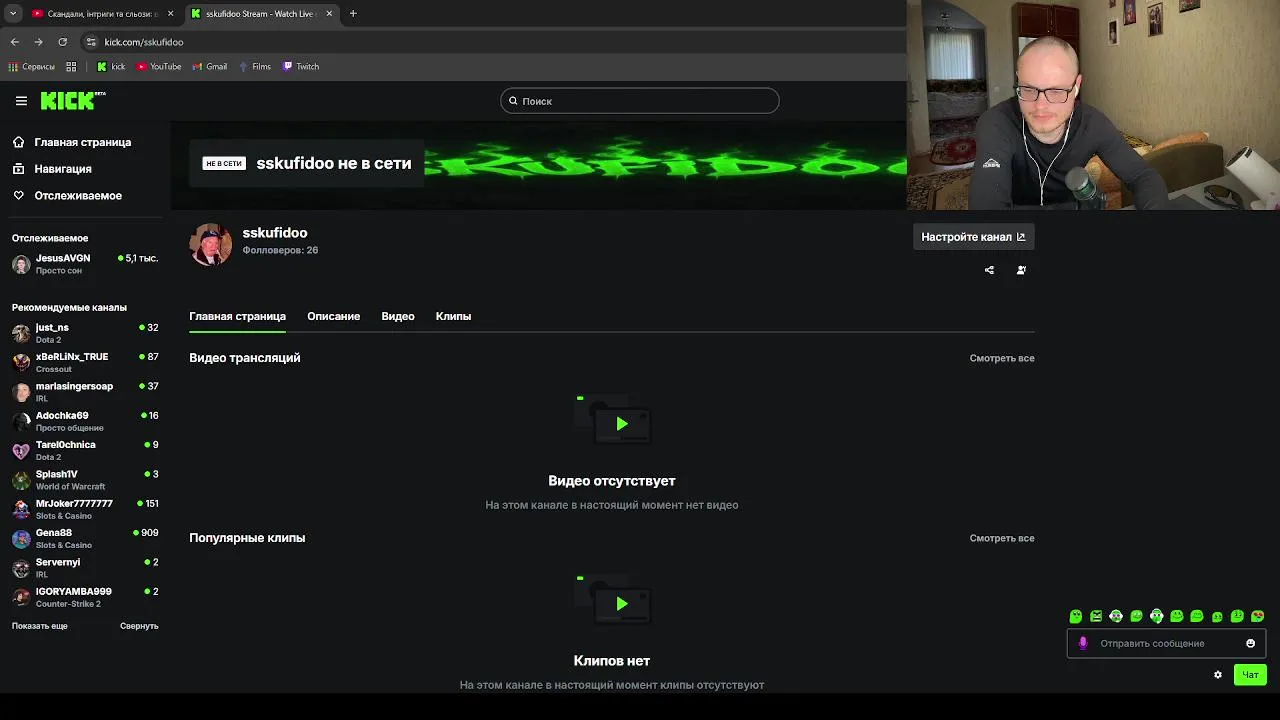This screenshot has height=720, width=1280.
Task: Click browser forward arrow
Action: pos(38,42)
